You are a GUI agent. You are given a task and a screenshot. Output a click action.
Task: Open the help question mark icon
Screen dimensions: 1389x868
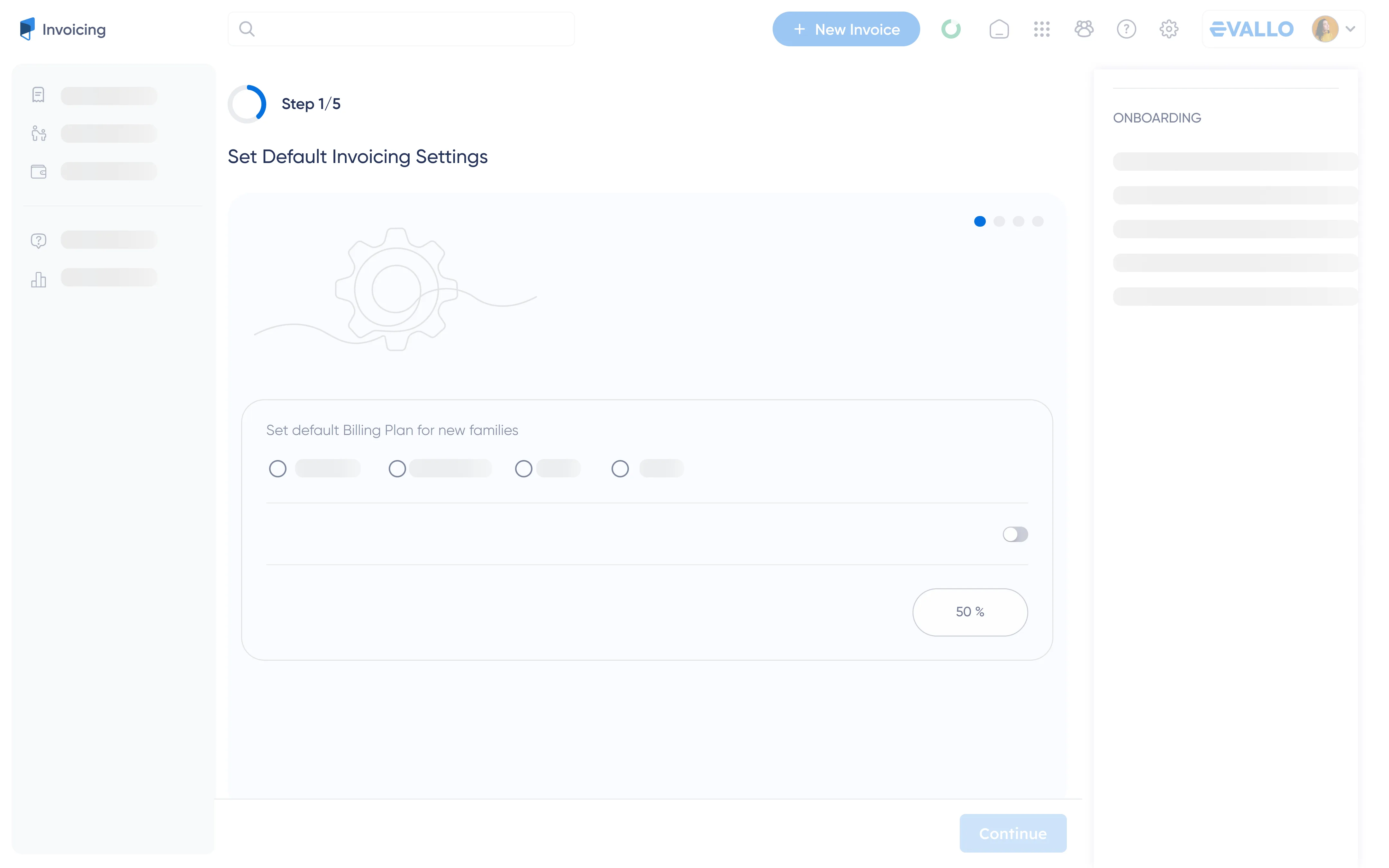click(x=1126, y=29)
